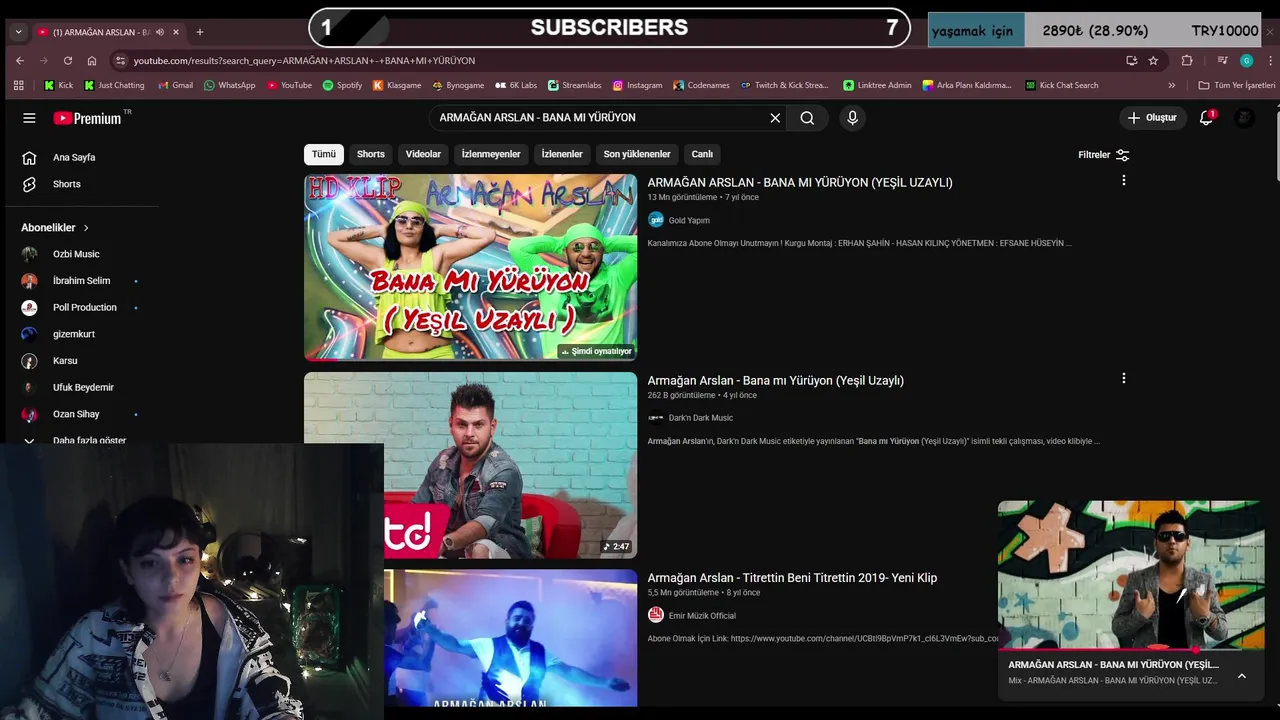Select the İzlenenler filter chip
This screenshot has width=1280, height=720.
tap(562, 154)
